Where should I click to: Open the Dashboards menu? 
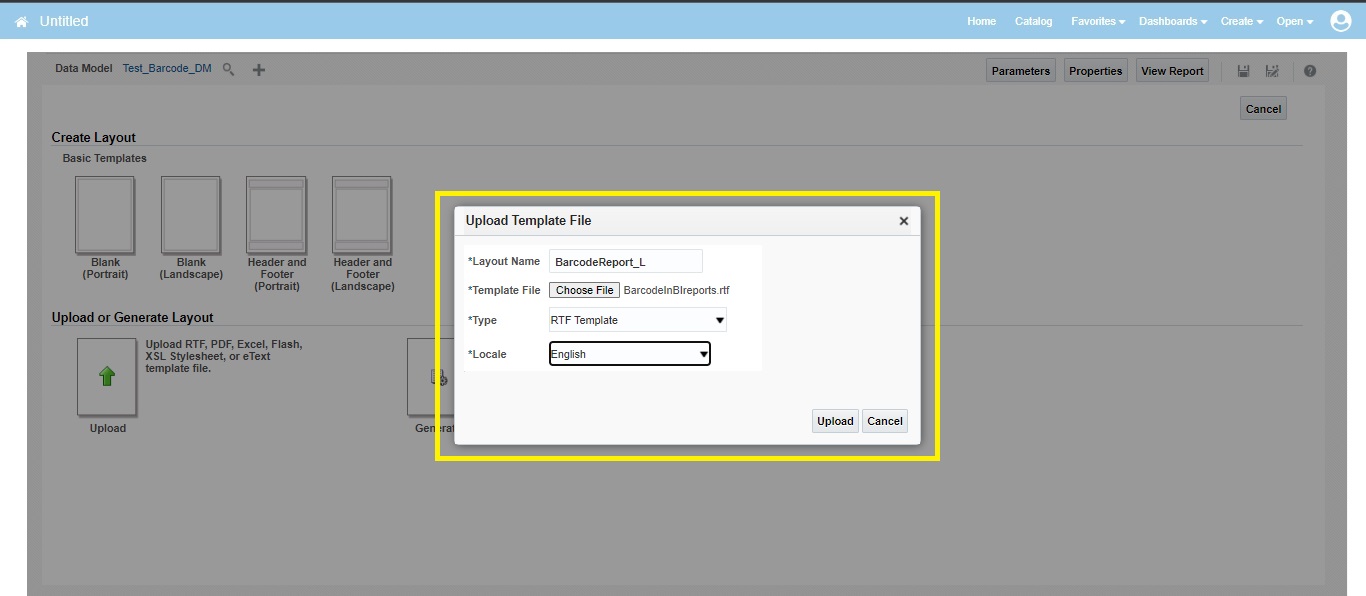pos(1171,20)
